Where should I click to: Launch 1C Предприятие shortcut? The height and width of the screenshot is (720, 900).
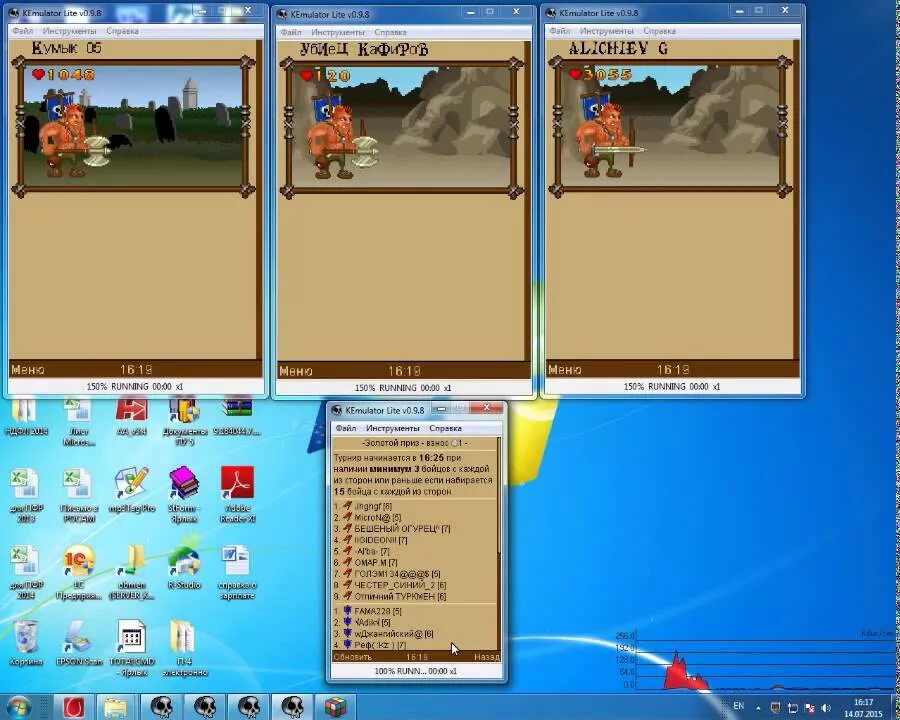click(x=79, y=571)
